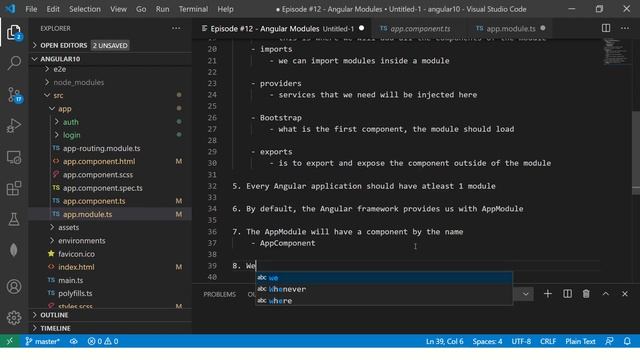
Task: Select the 'whenever' autocomplete suggestion
Action: point(384,289)
